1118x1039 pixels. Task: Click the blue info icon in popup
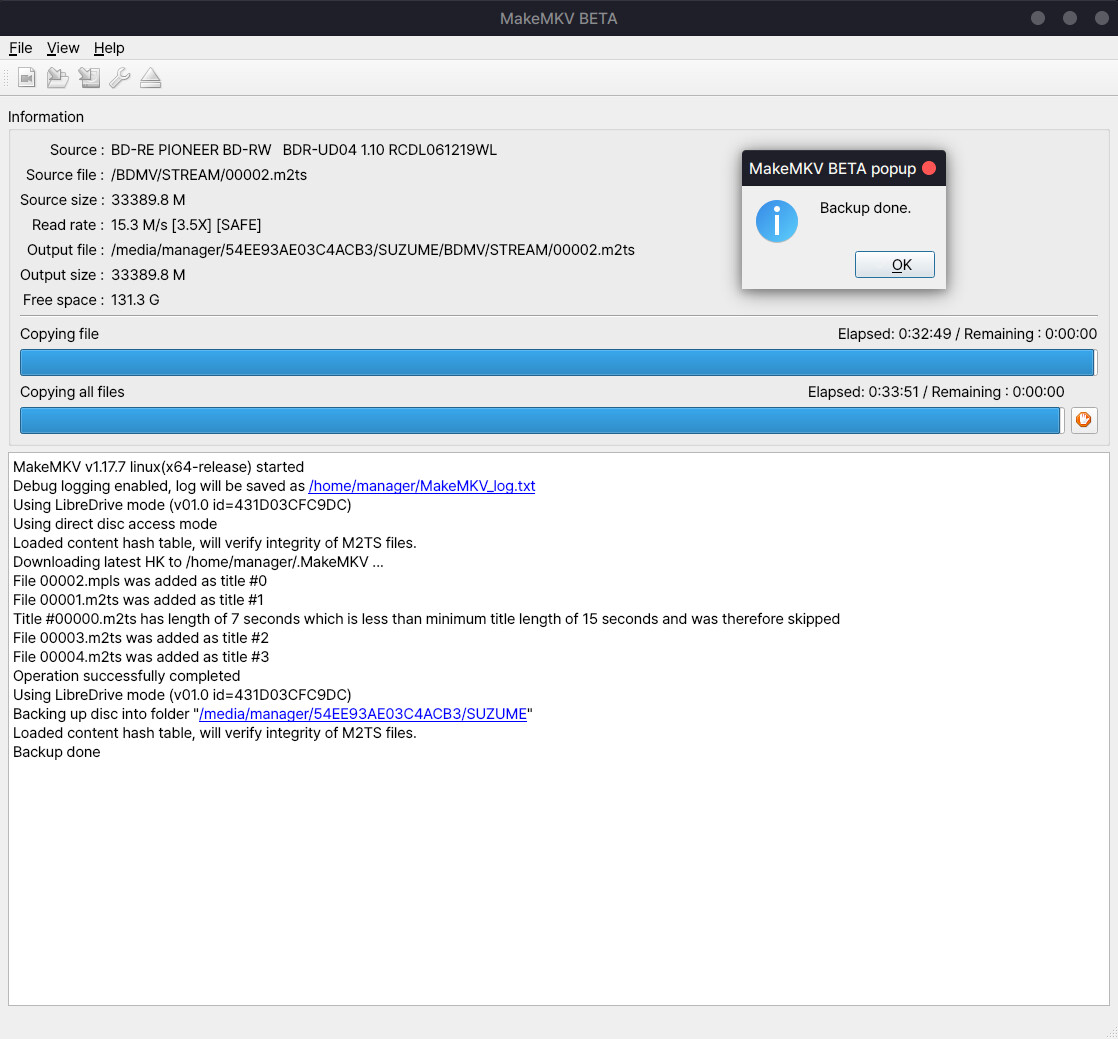click(777, 221)
